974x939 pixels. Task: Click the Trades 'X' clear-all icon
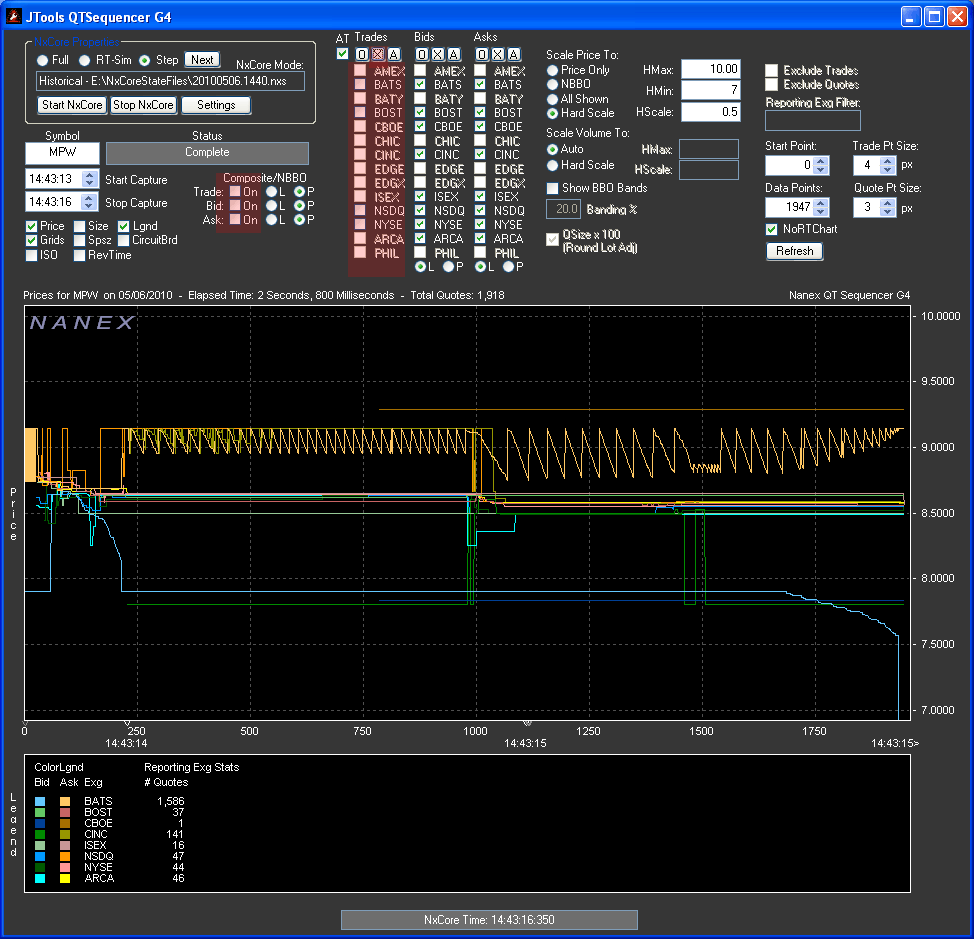[x=377, y=55]
